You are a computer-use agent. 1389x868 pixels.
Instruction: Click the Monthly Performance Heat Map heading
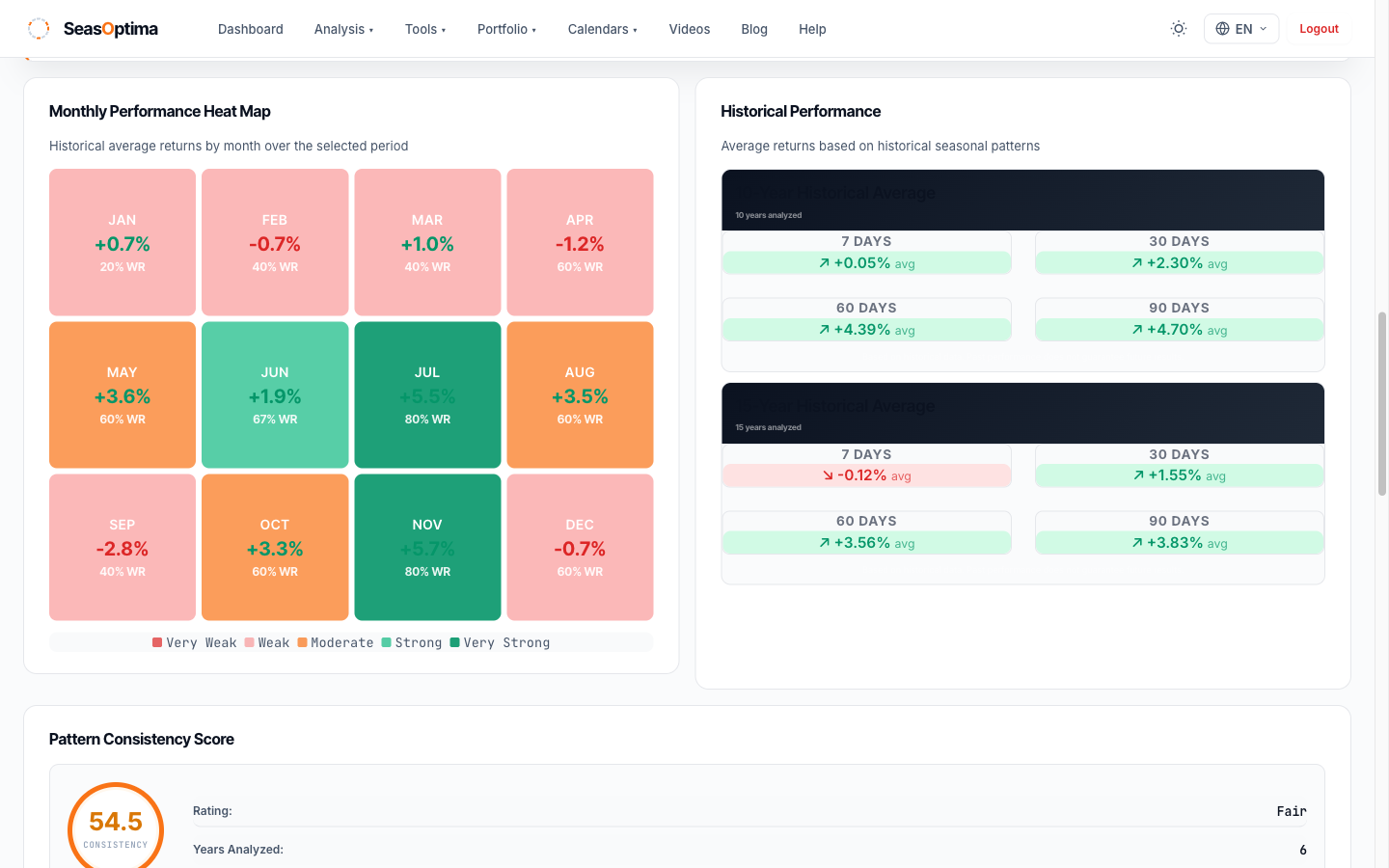click(160, 111)
